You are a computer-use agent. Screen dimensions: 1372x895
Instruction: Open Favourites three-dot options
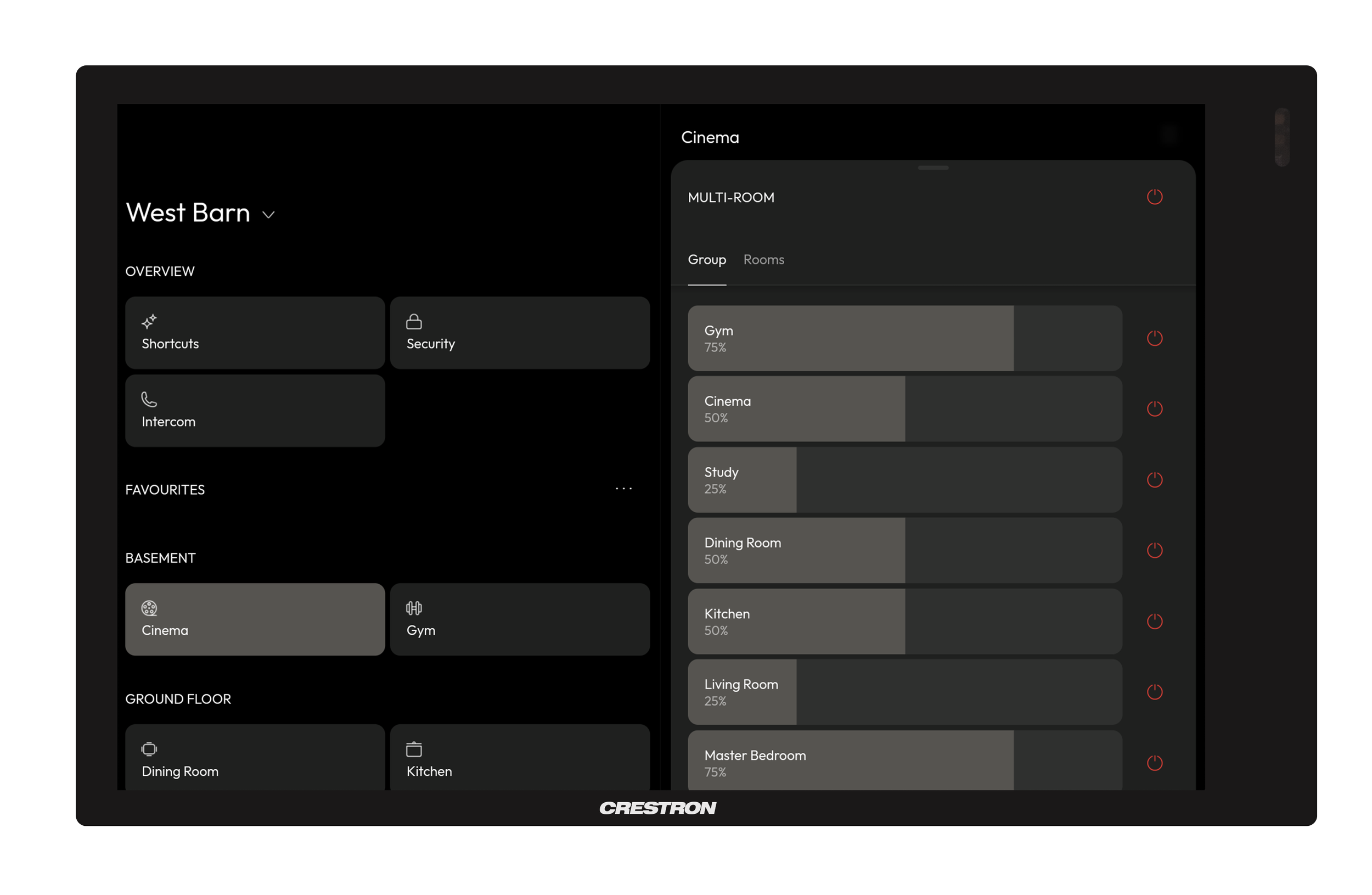coord(623,489)
